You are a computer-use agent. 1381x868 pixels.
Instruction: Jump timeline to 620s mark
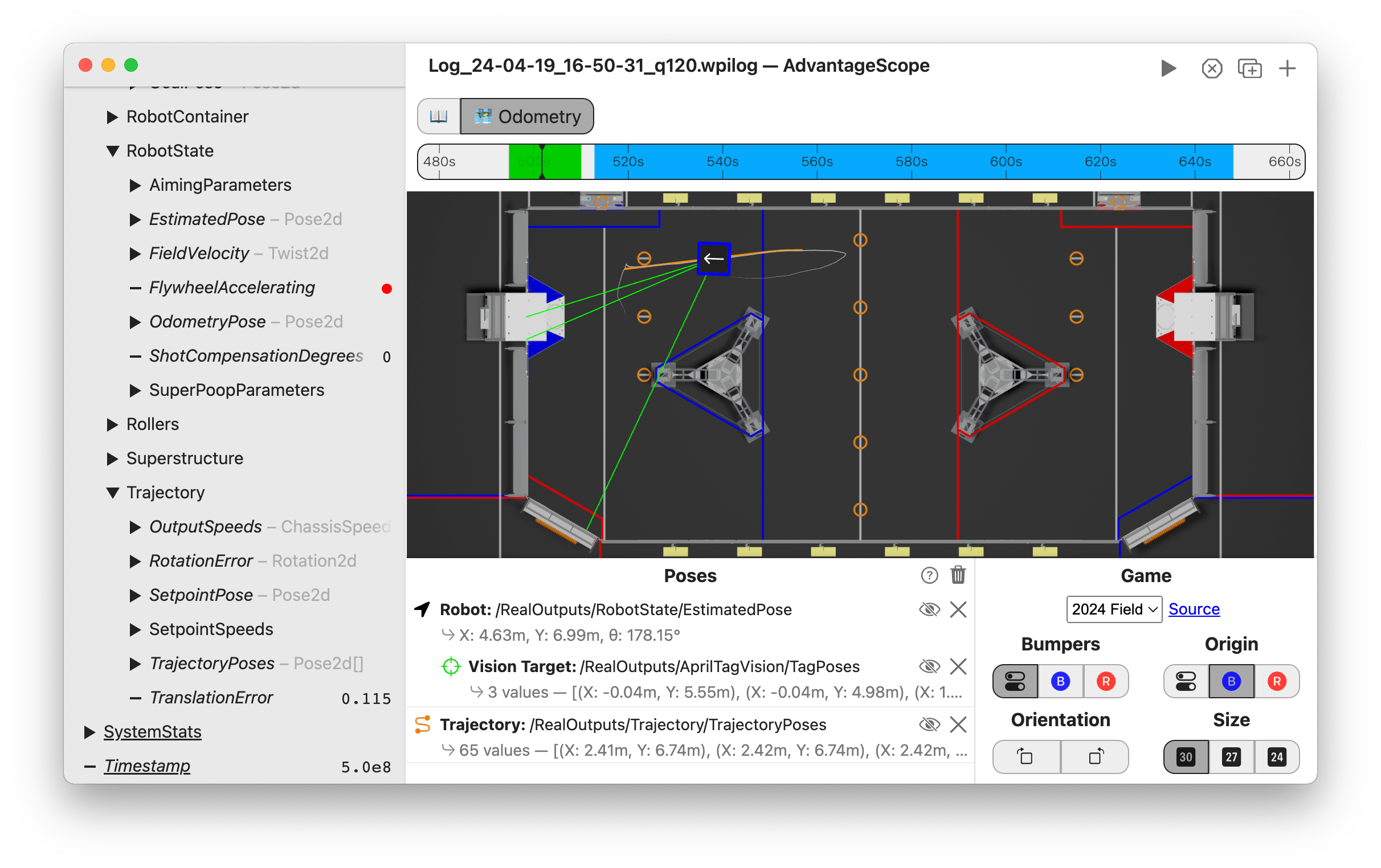point(1100,162)
